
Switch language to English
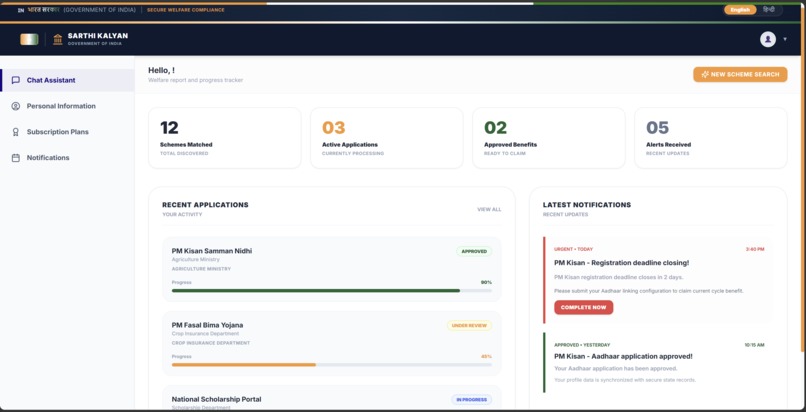(740, 10)
